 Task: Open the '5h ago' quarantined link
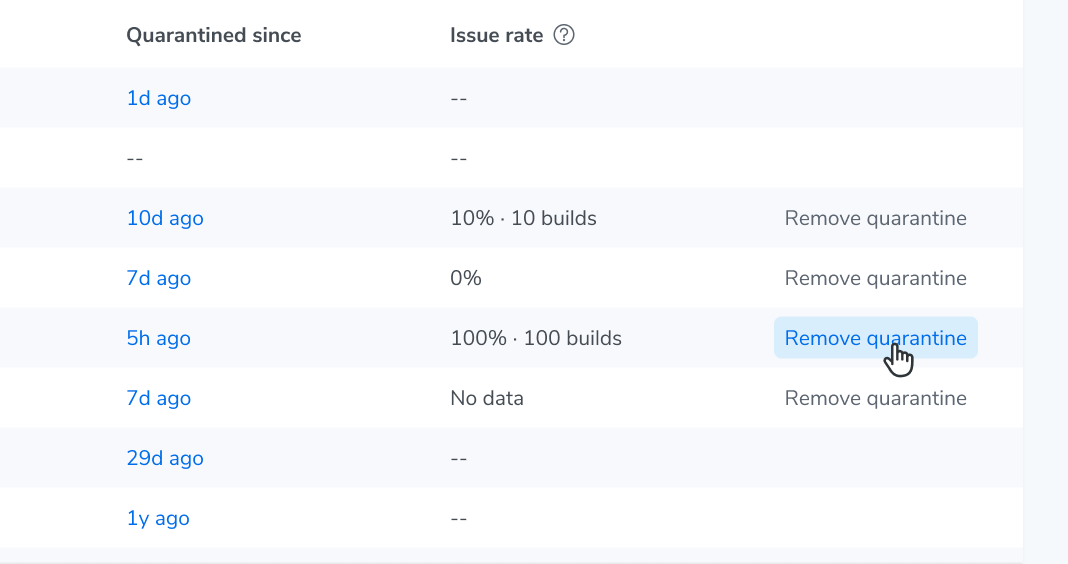point(159,338)
